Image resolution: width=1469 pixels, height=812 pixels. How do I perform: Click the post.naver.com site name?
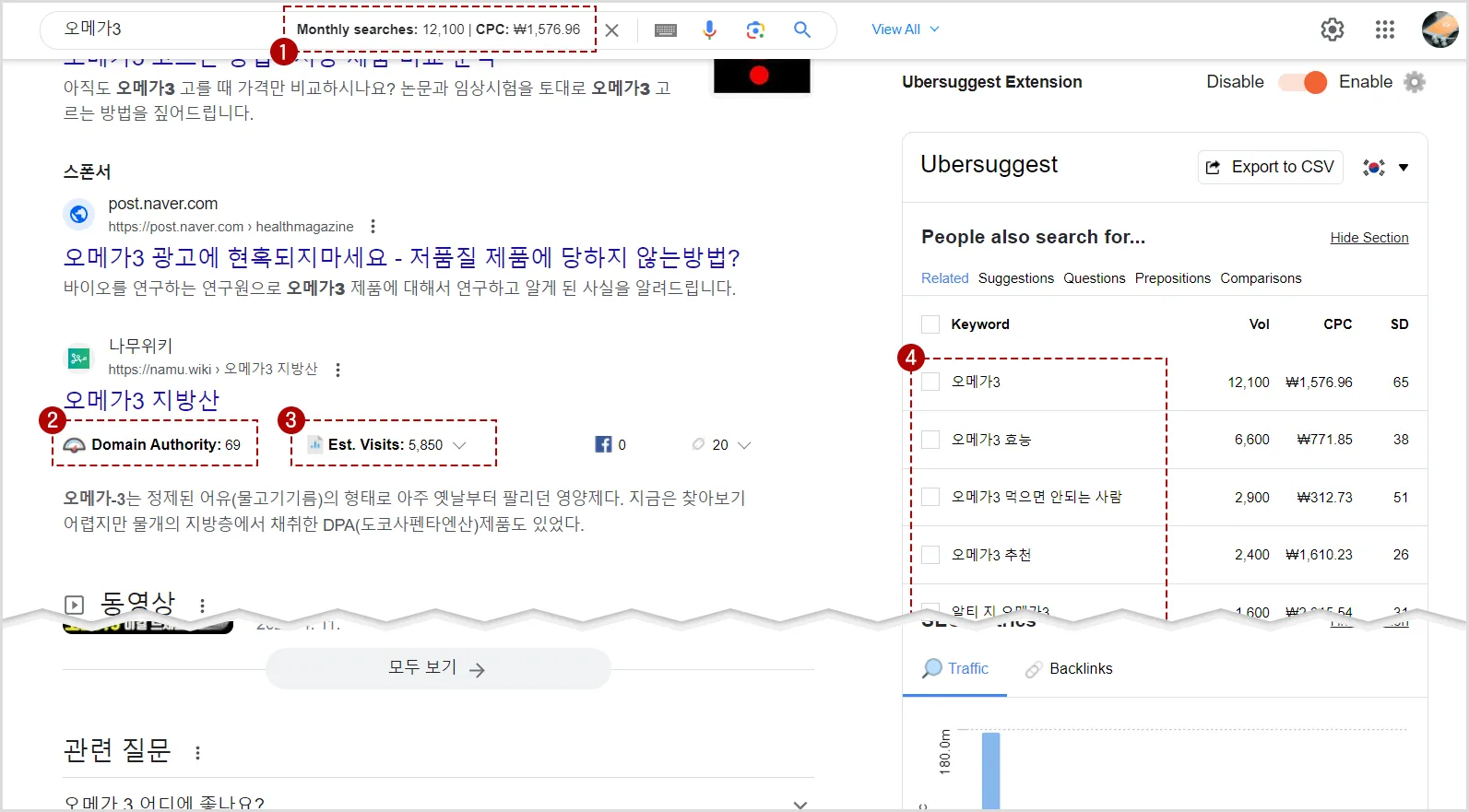163,204
